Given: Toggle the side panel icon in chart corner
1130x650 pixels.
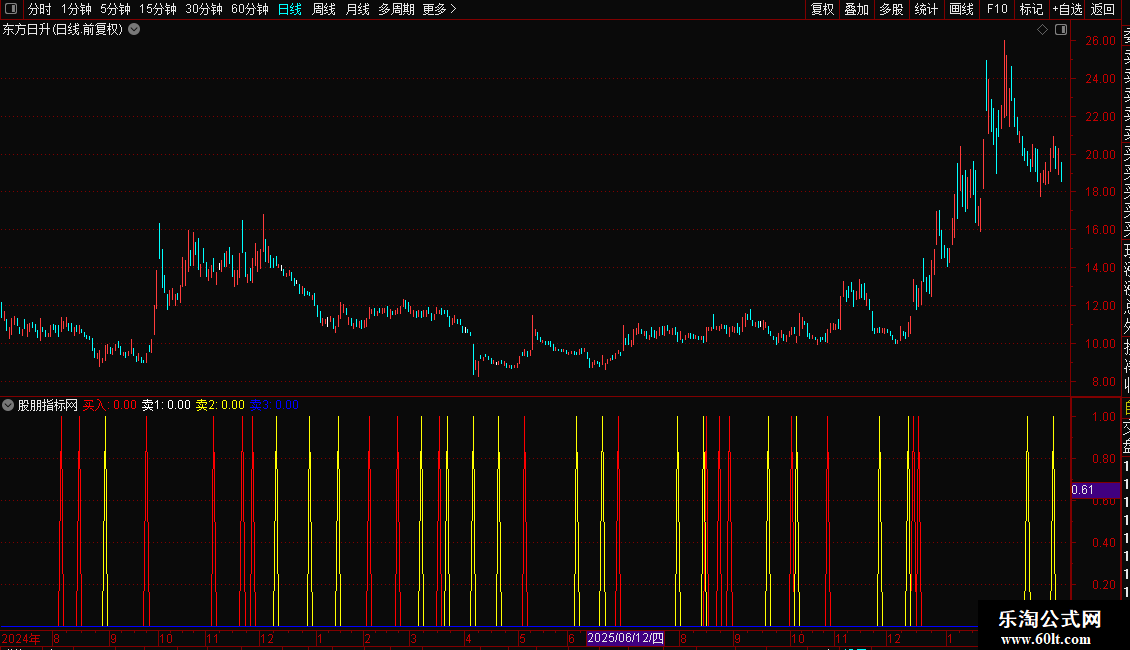Looking at the screenshot, I should click(x=1061, y=30).
